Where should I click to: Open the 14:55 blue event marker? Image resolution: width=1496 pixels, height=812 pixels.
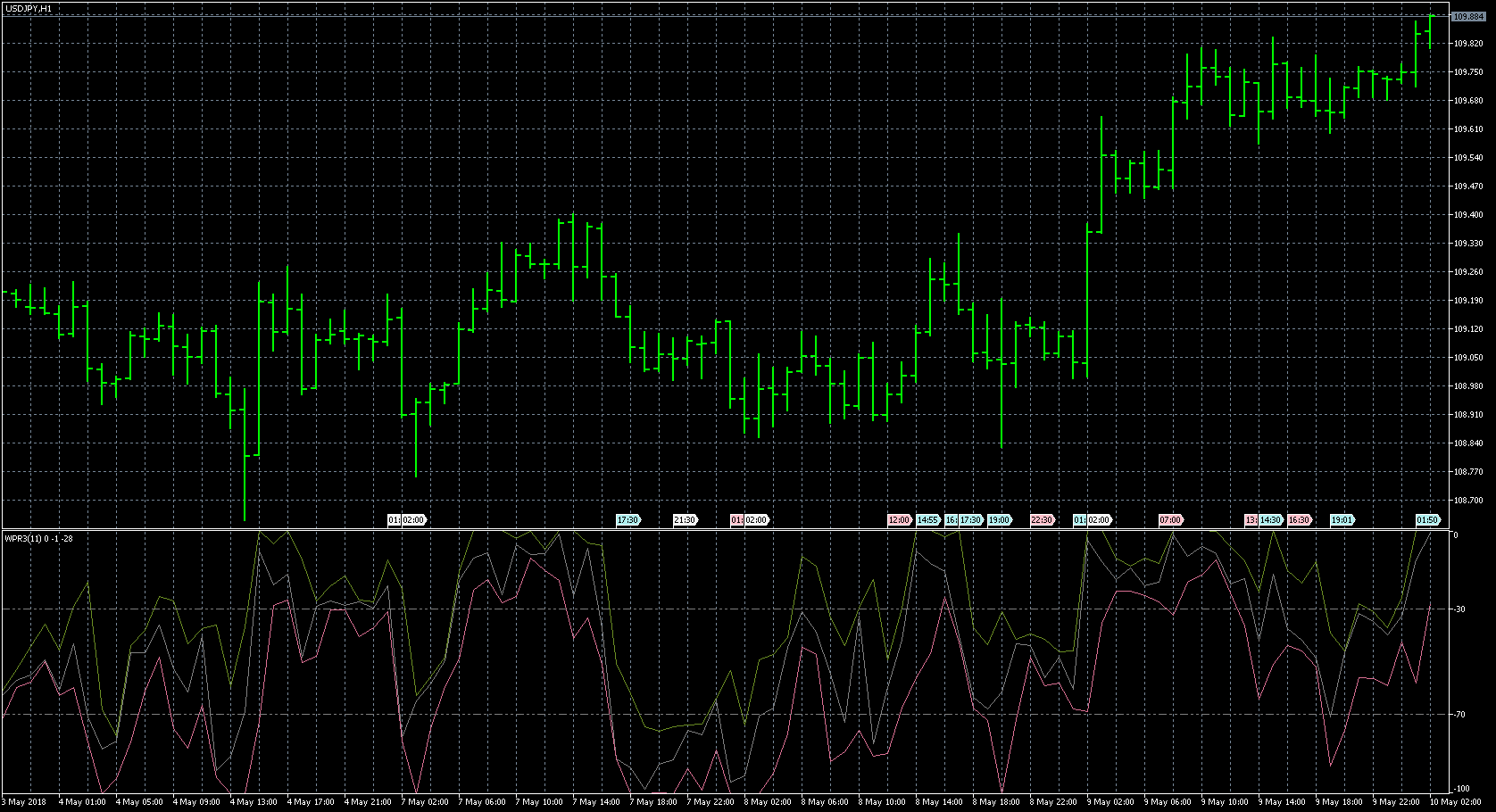[928, 520]
